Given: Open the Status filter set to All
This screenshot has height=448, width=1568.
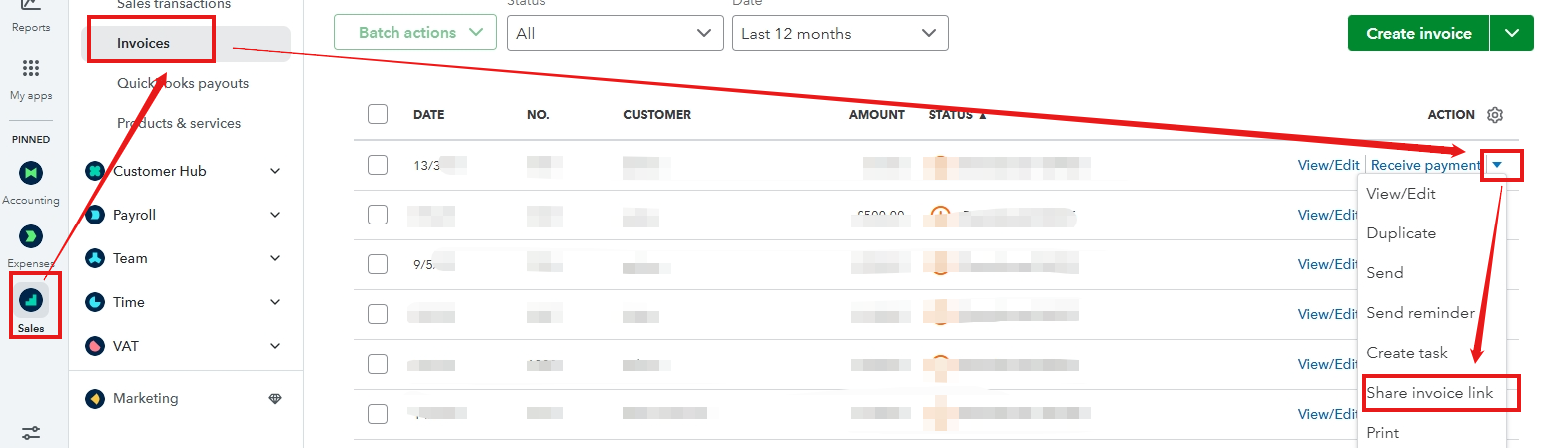Looking at the screenshot, I should [613, 33].
